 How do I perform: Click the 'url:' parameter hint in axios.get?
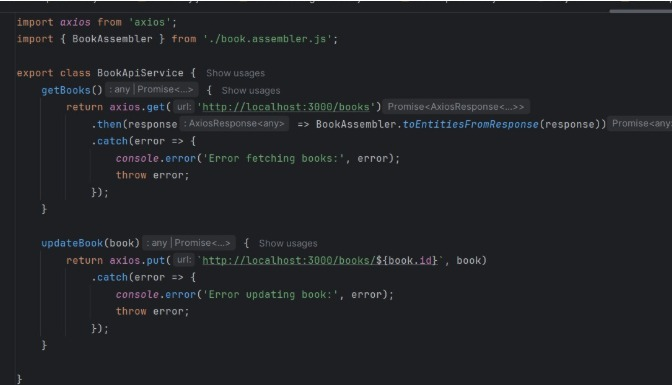(x=184, y=107)
